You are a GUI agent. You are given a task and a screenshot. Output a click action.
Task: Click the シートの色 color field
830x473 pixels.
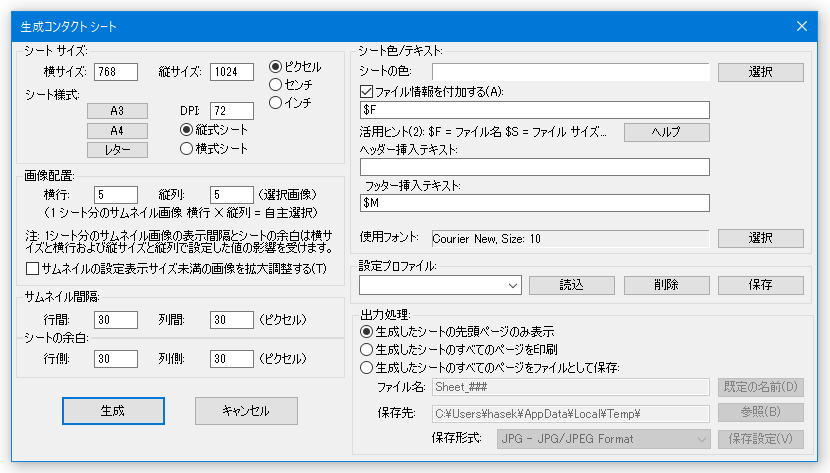571,72
